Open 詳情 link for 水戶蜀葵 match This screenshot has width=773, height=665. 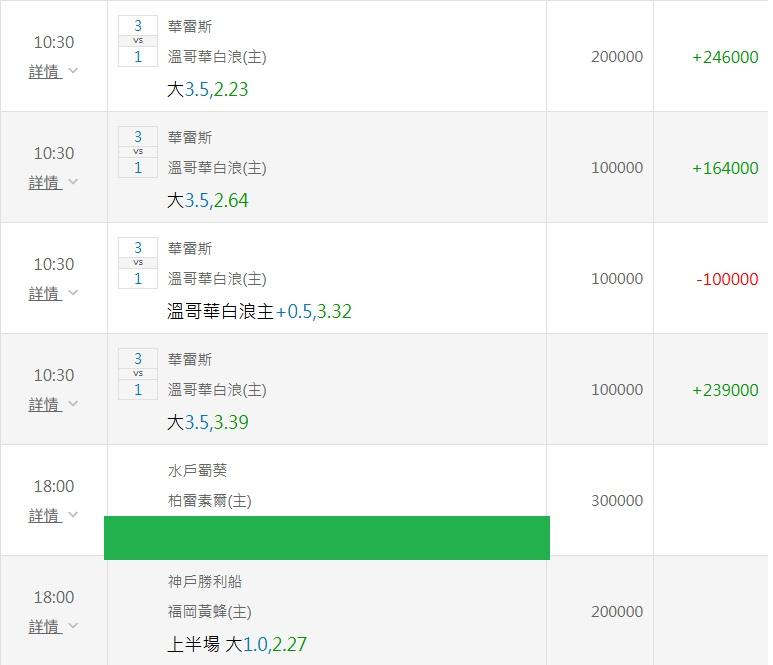pos(45,516)
